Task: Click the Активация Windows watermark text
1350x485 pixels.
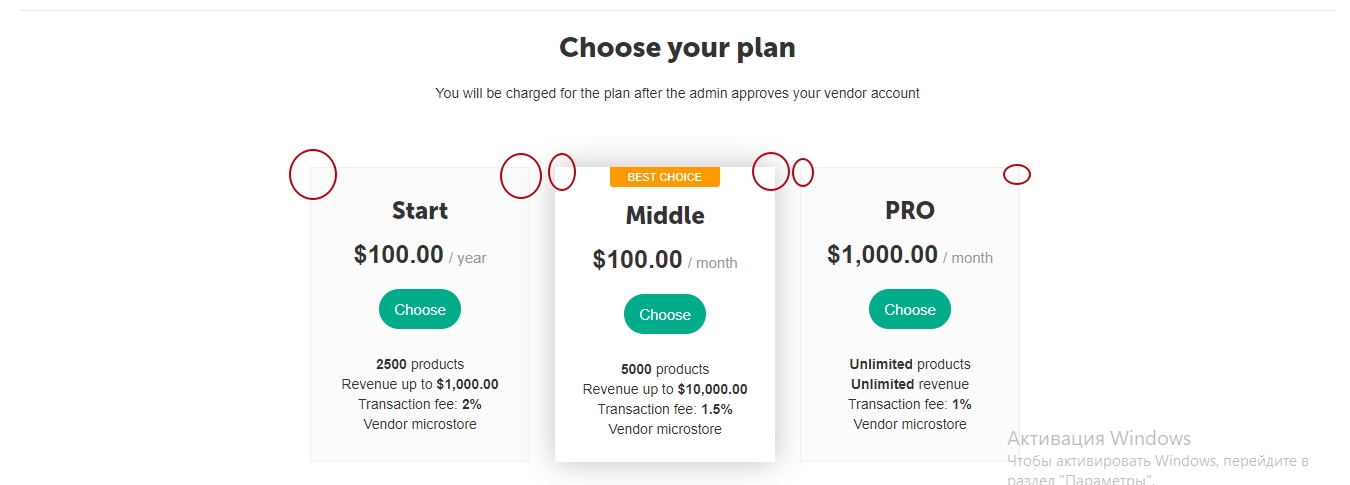Action: tap(1099, 438)
